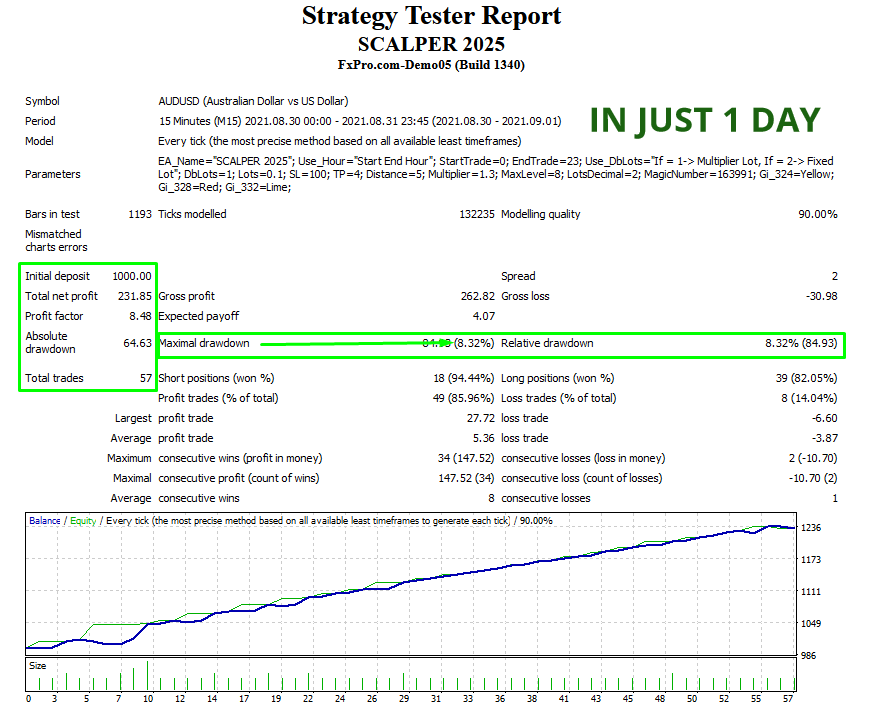Click the EA parameters text block
The image size is (892, 708).
[495, 173]
